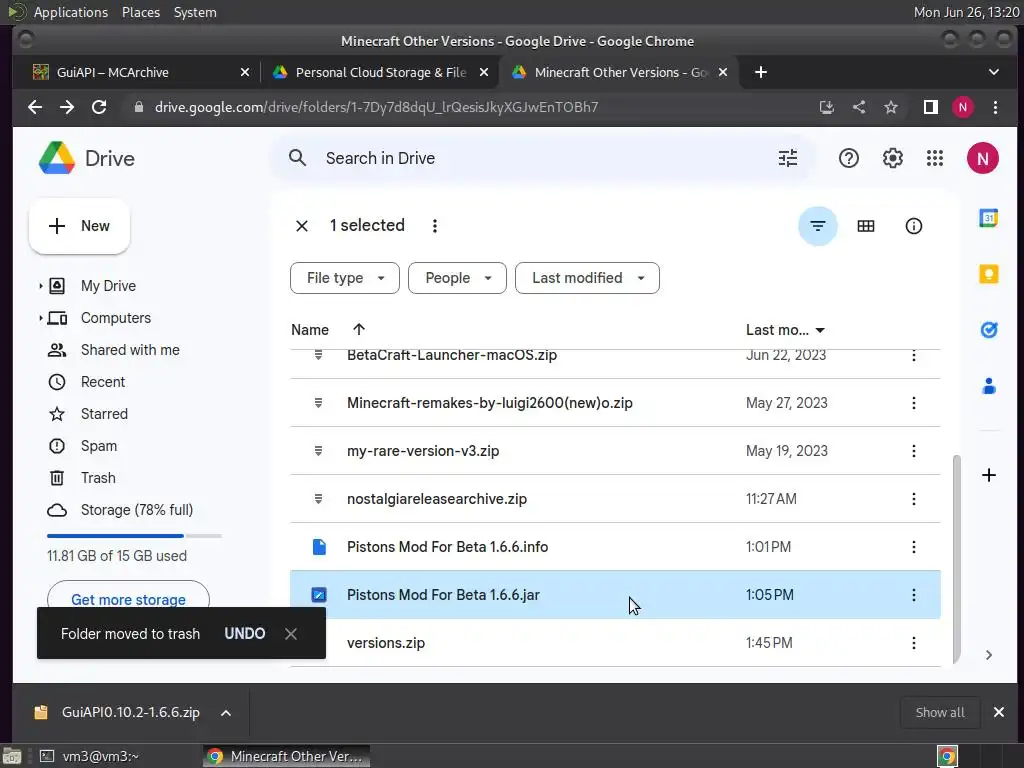The image size is (1024, 768).
Task: Click the Google Drive logo
Action: (x=57, y=158)
